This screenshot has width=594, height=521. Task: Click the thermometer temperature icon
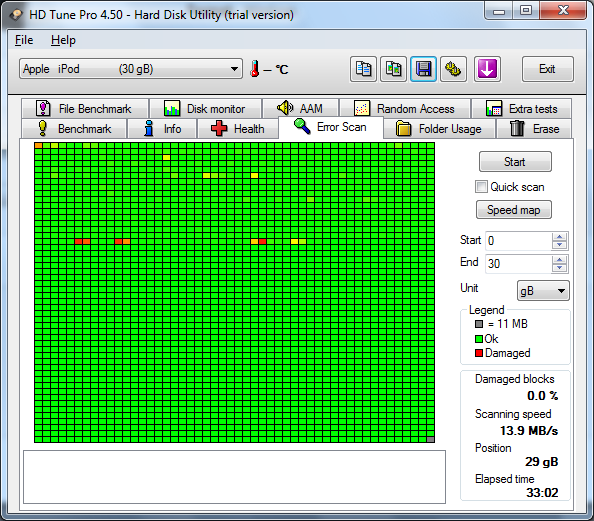point(255,69)
